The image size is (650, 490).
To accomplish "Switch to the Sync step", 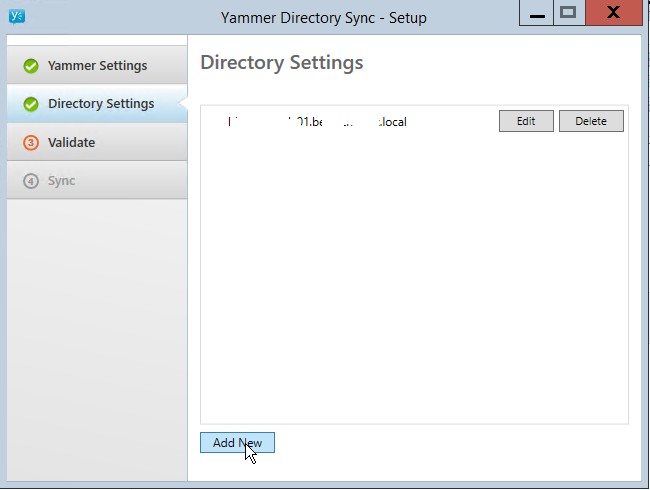I will [x=61, y=181].
